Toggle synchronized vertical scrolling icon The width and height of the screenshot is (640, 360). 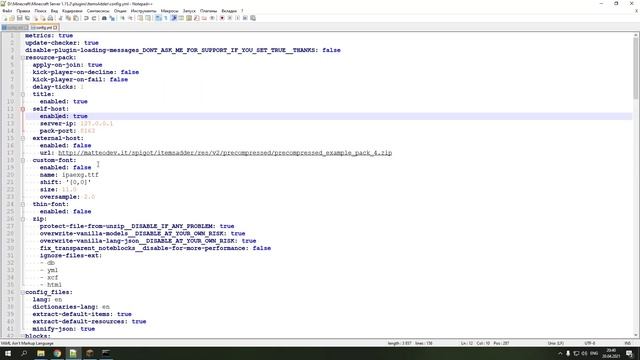140,18
